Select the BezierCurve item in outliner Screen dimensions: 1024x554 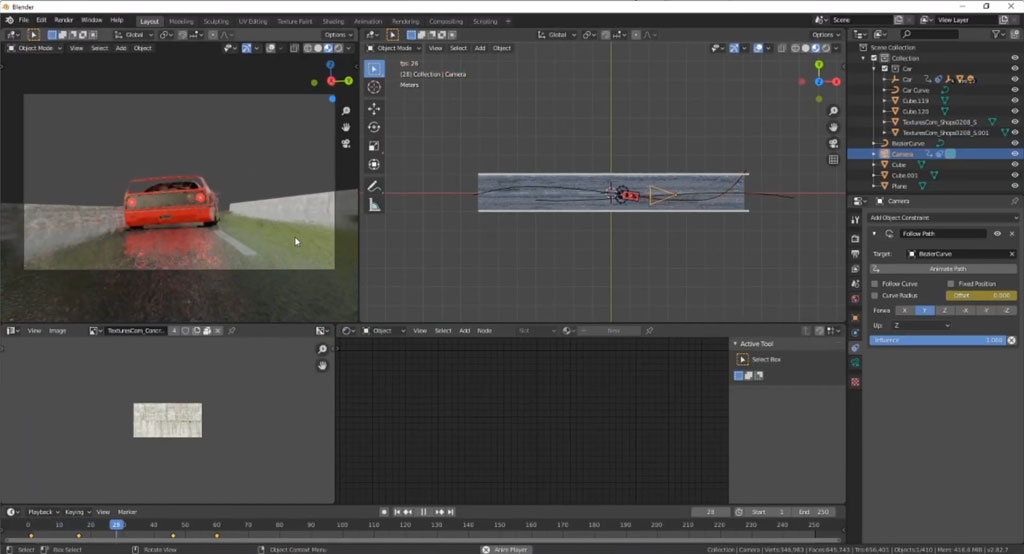click(908, 143)
